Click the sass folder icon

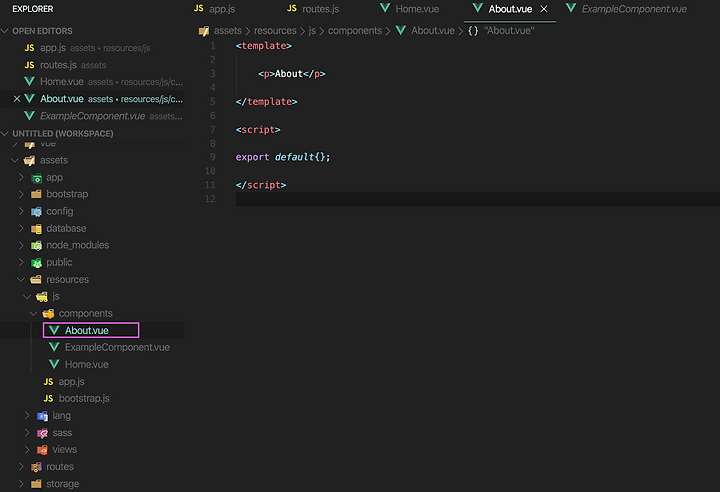[x=42, y=433]
